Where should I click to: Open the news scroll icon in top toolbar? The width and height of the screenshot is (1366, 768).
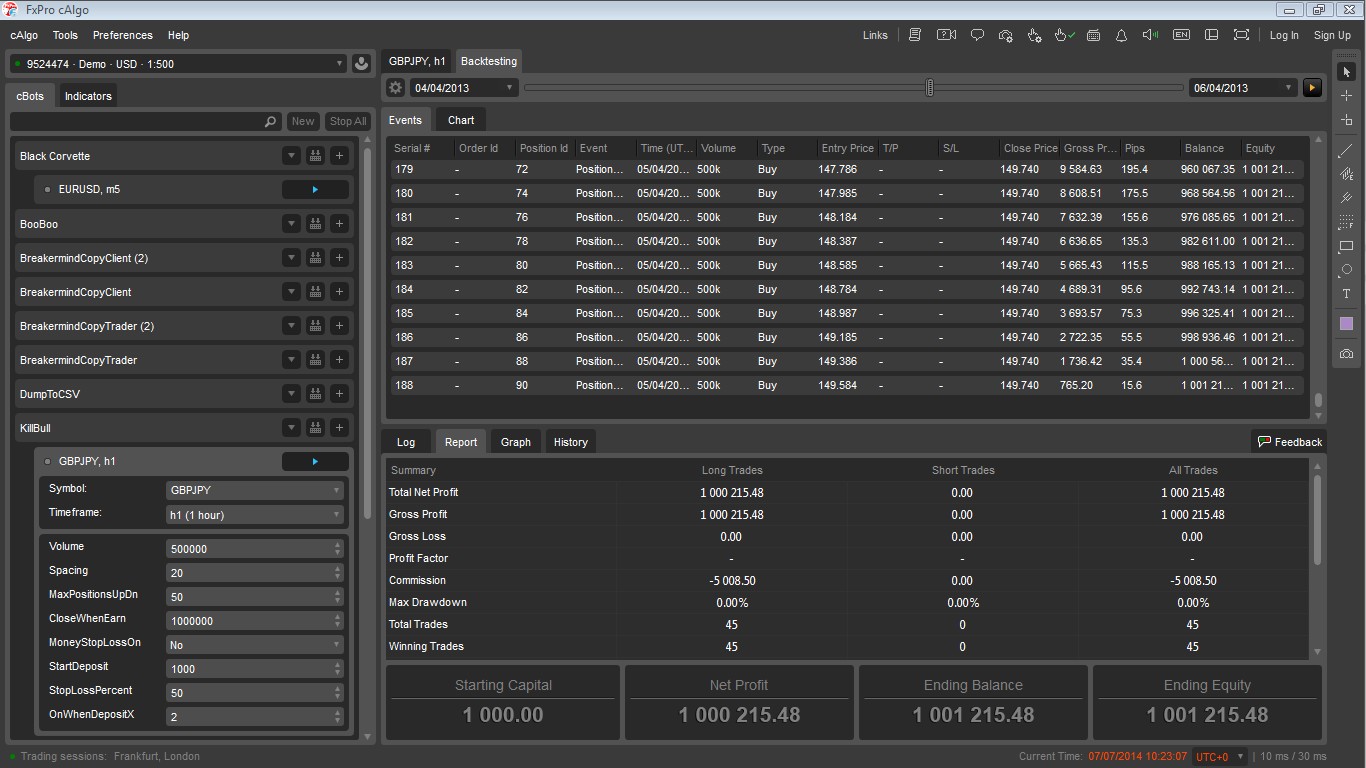pos(915,35)
